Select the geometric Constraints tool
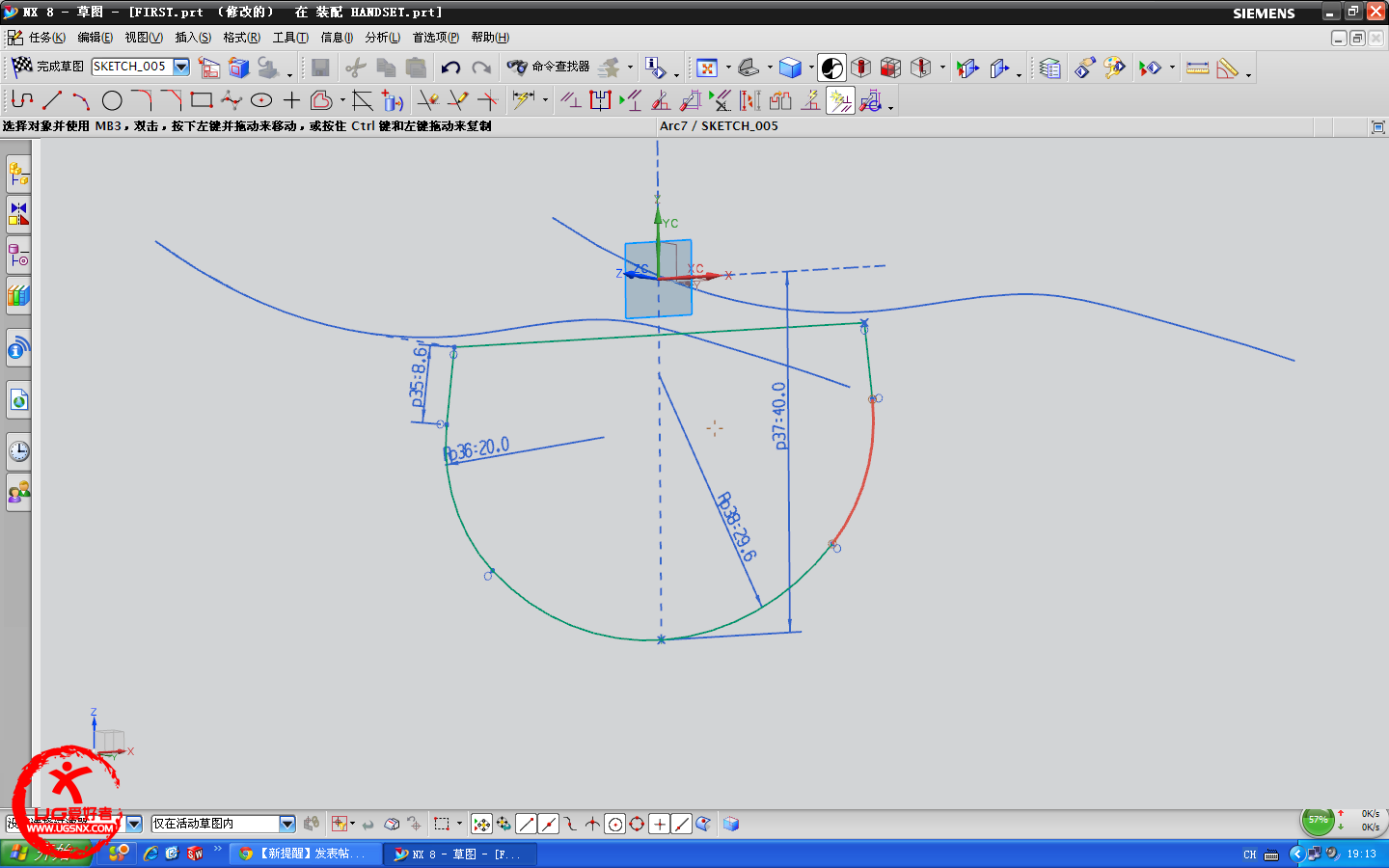Screen dimensions: 1389x868 click(x=570, y=99)
